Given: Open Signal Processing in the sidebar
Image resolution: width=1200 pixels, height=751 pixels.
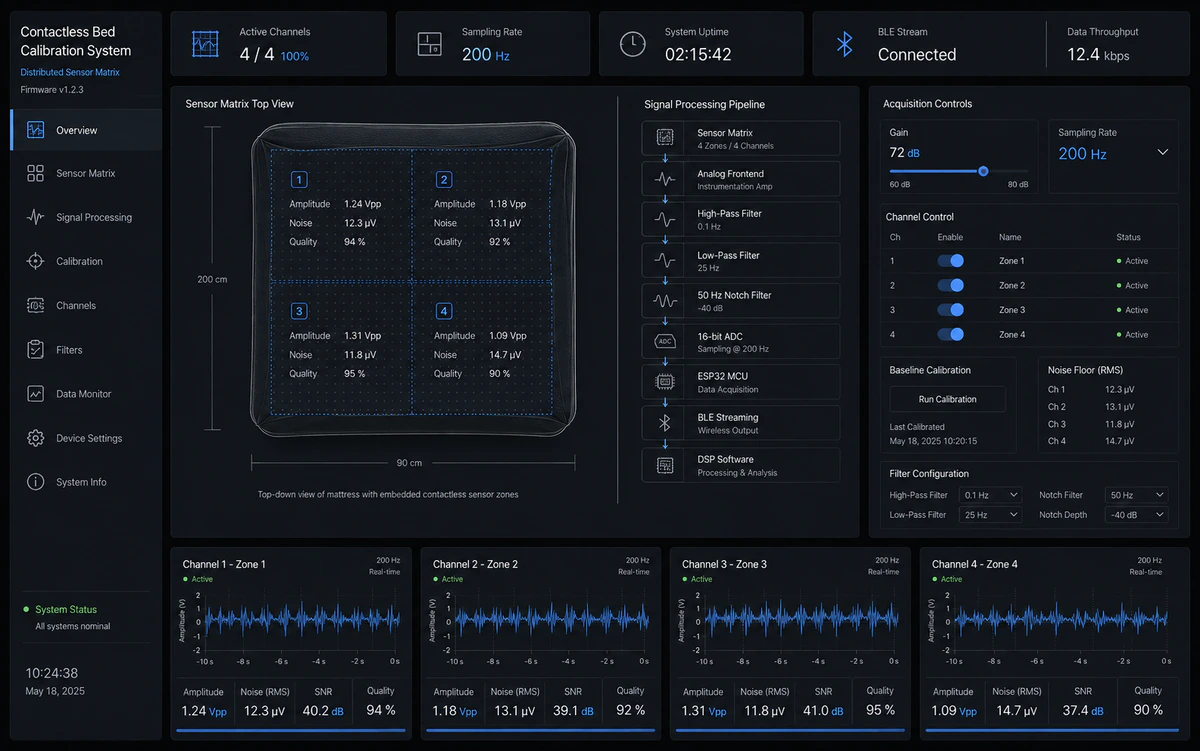Looking at the screenshot, I should click(86, 217).
